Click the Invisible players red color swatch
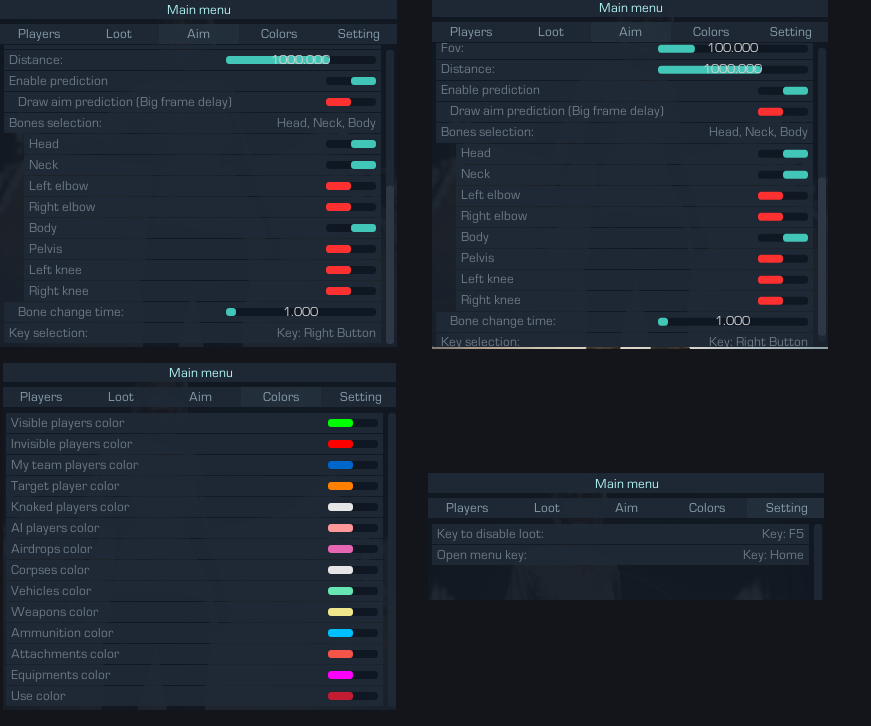 (340, 443)
